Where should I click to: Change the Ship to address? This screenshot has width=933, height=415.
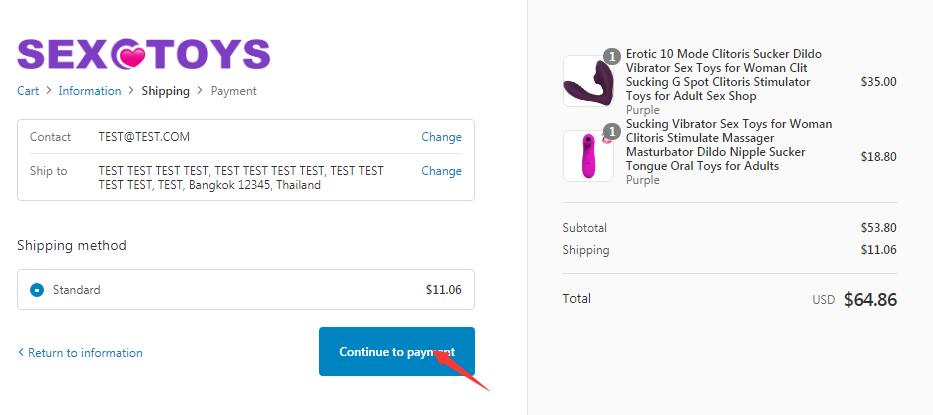coord(441,171)
